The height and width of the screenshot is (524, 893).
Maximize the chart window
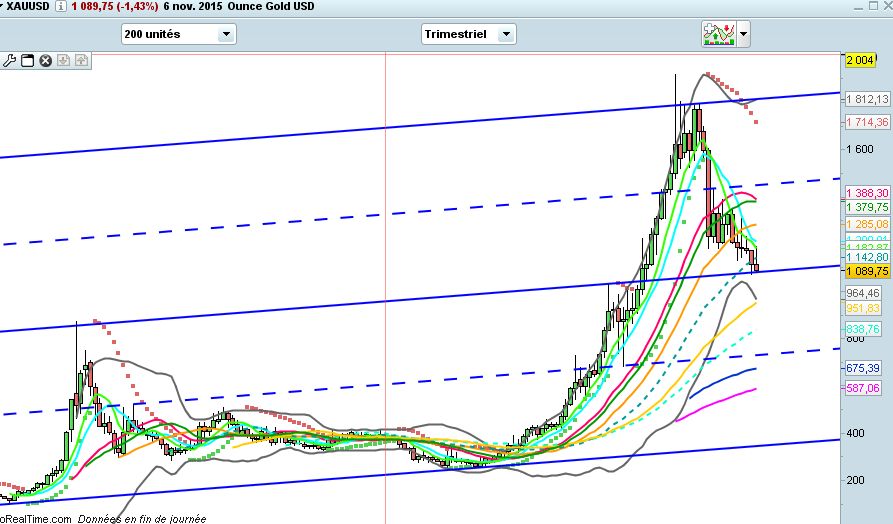(x=874, y=6)
